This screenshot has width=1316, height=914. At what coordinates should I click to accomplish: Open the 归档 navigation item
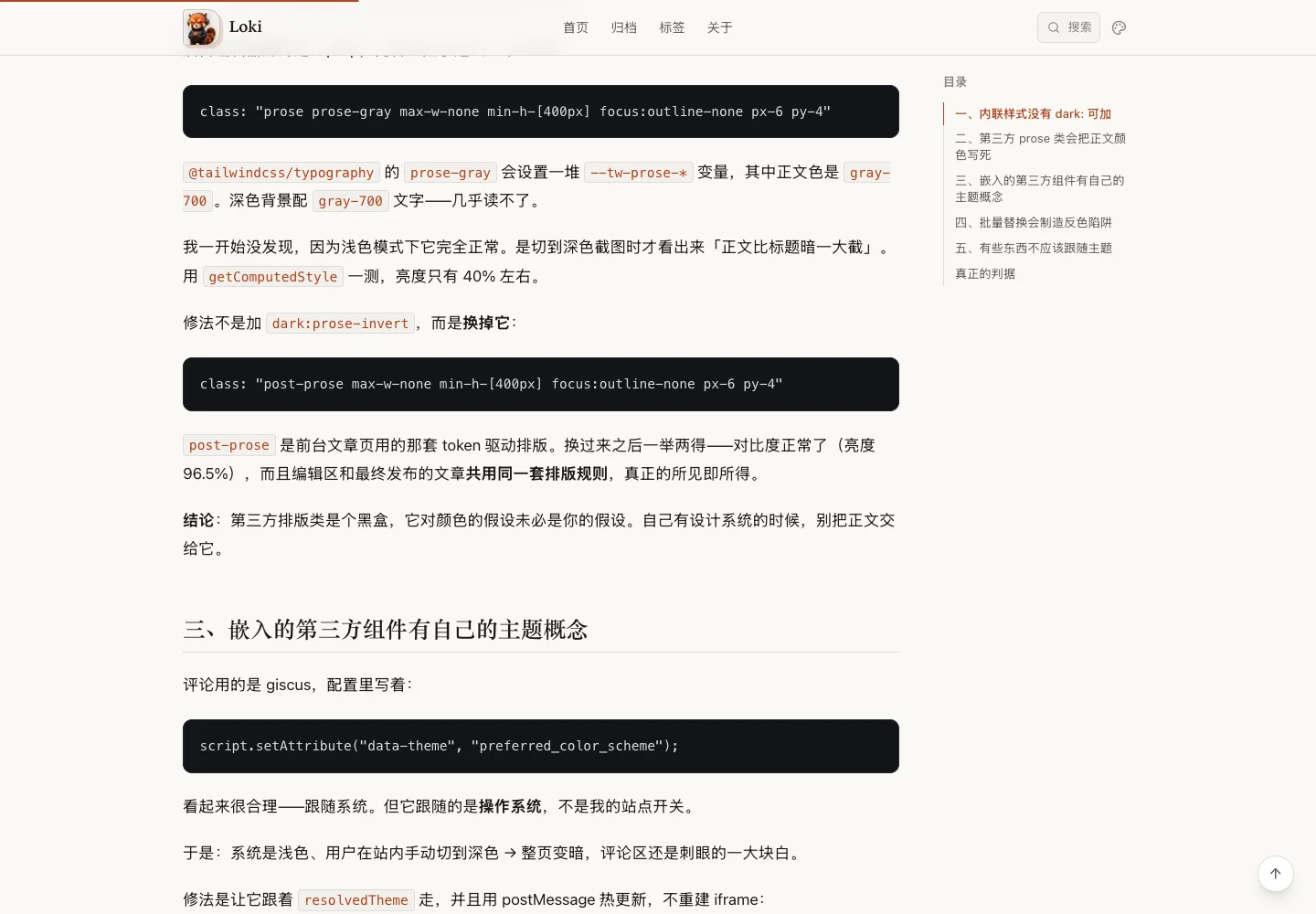tap(623, 27)
